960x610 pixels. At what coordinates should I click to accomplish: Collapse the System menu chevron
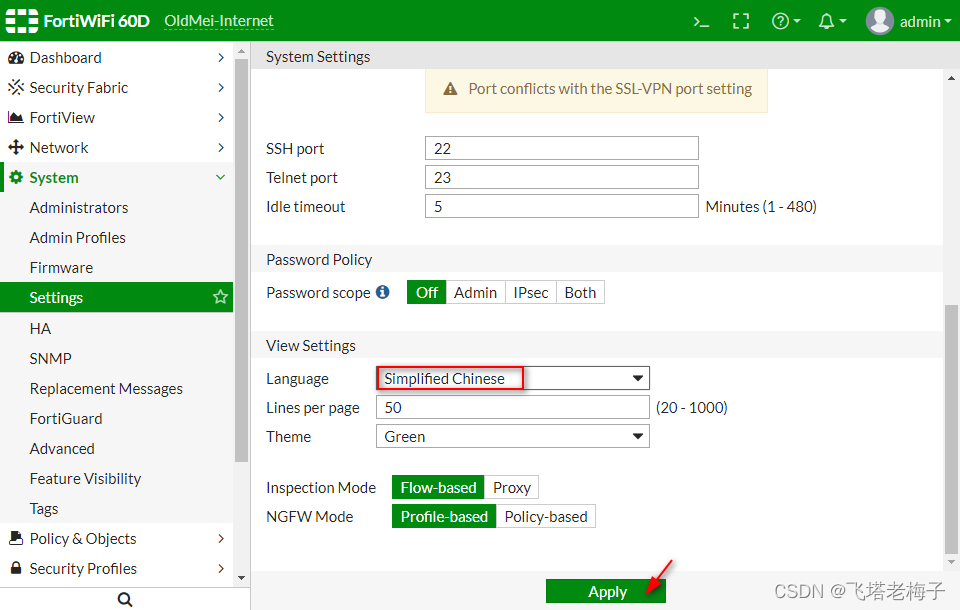[x=221, y=177]
